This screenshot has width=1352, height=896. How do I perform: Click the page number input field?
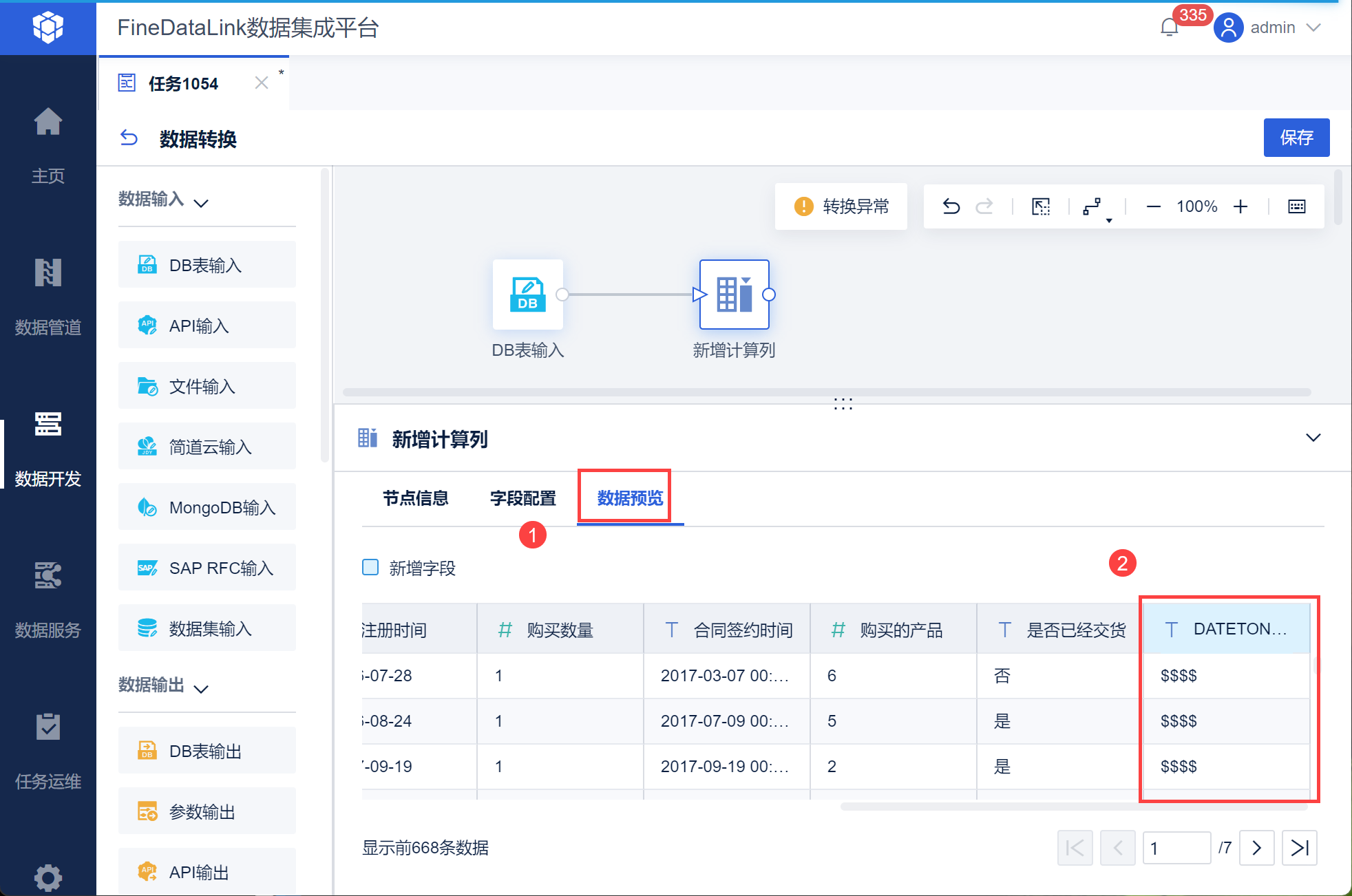pyautogui.click(x=1176, y=847)
